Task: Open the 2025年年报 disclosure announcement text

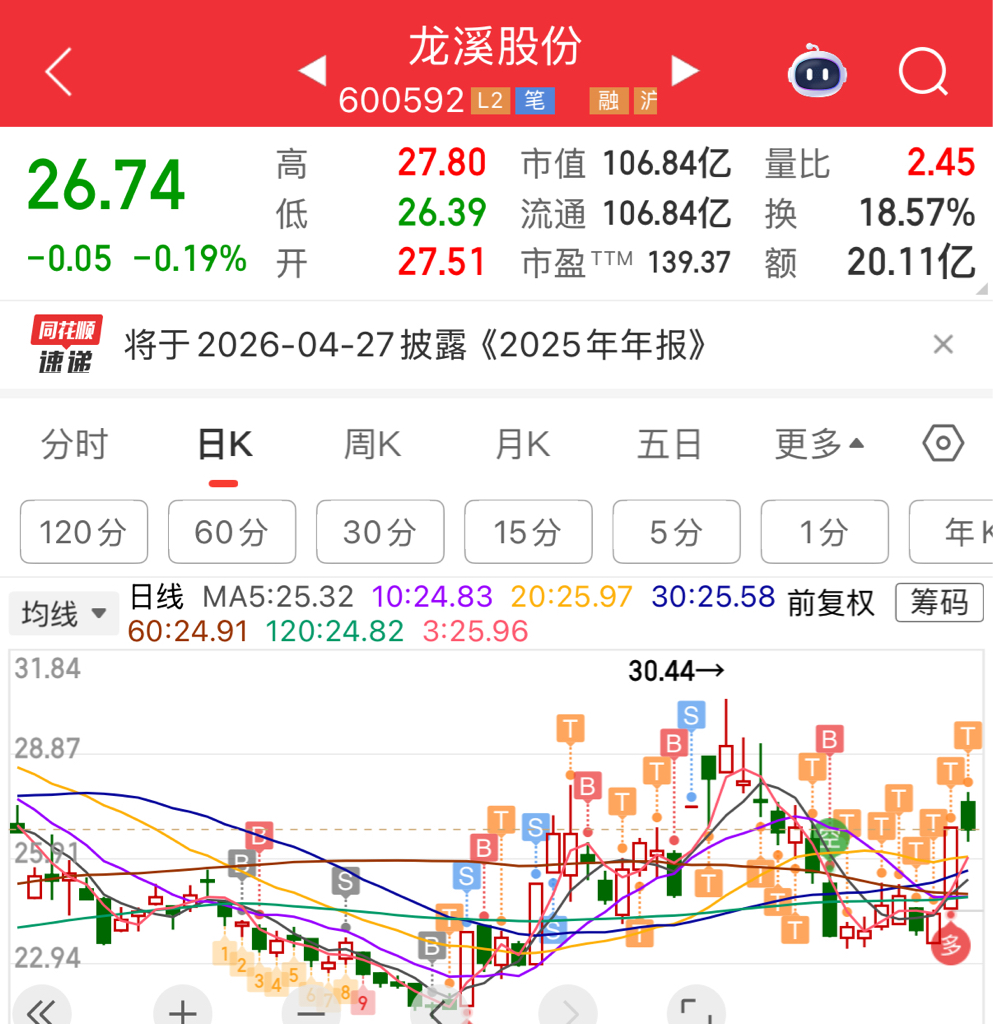Action: pos(415,344)
